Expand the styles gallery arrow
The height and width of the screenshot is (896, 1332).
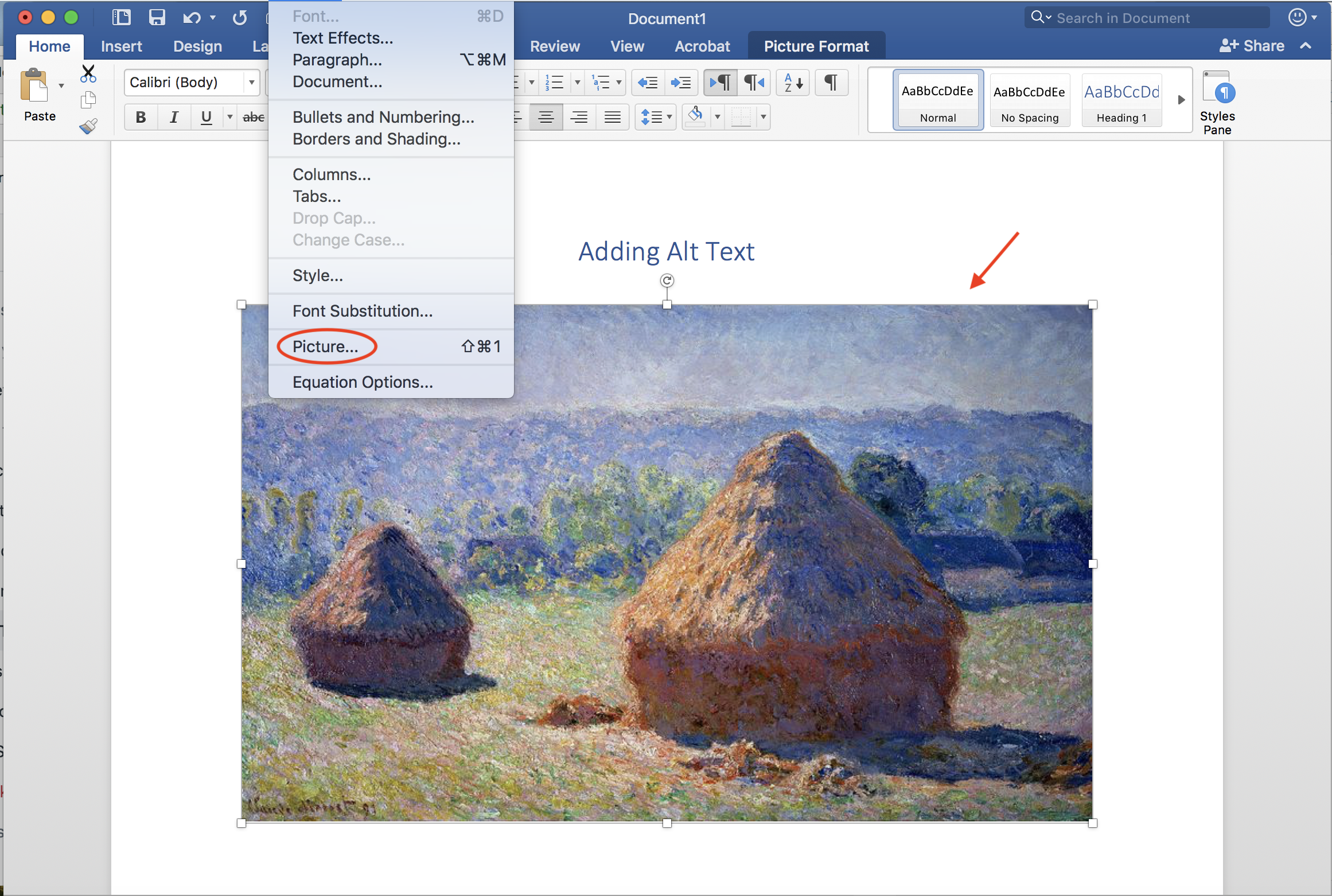coord(1181,100)
